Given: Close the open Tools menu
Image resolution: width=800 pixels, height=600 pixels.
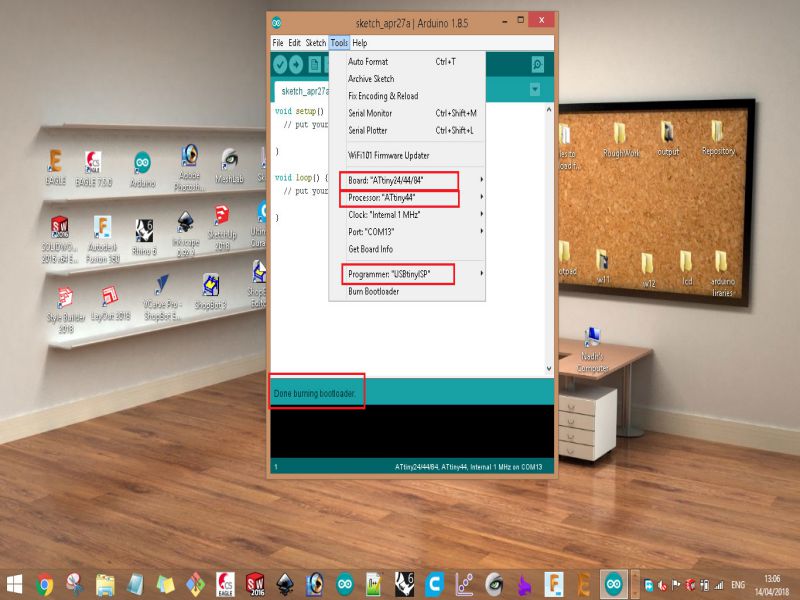Looking at the screenshot, I should pos(339,43).
